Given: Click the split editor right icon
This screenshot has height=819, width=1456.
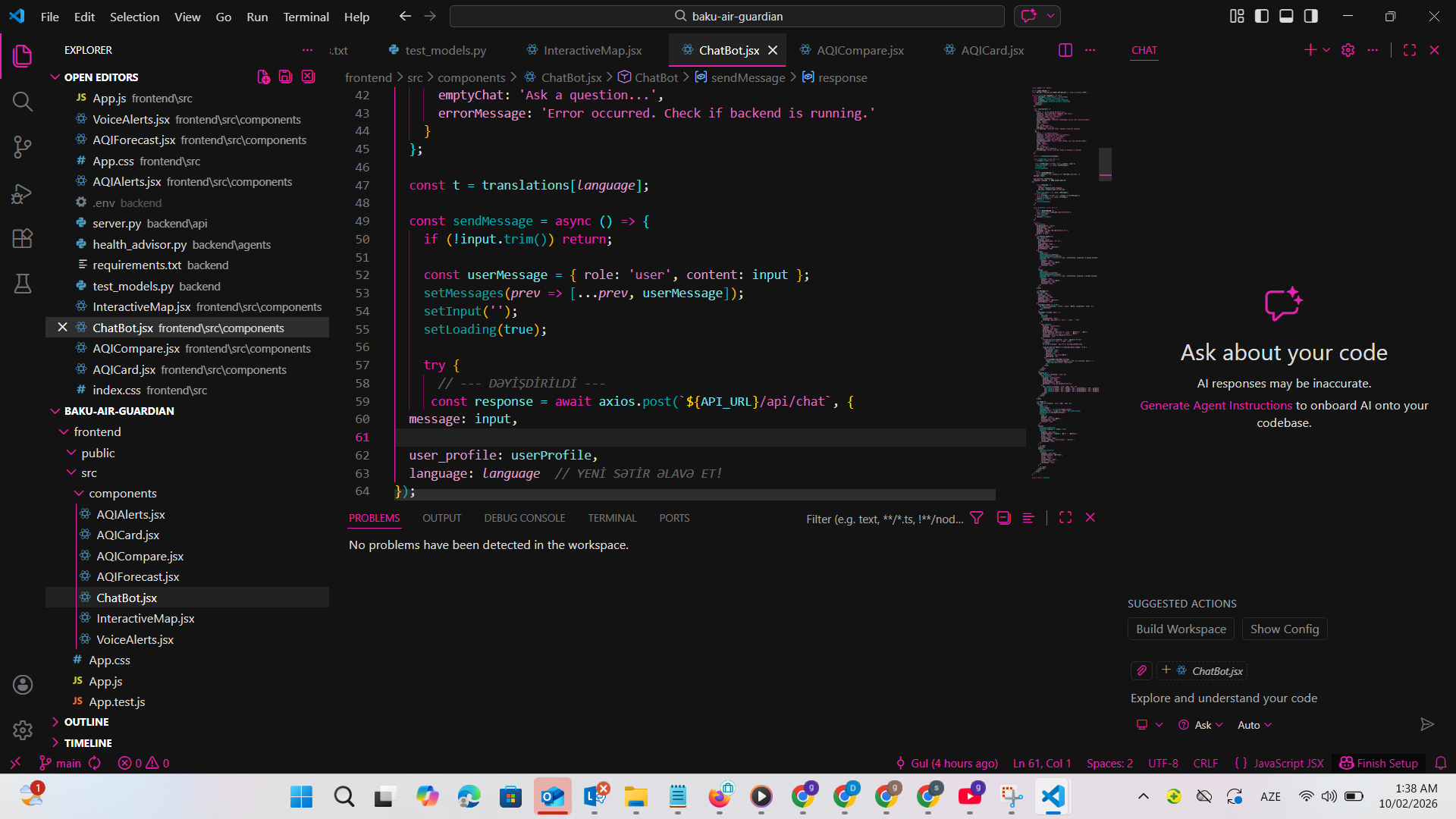Looking at the screenshot, I should coord(1065,50).
